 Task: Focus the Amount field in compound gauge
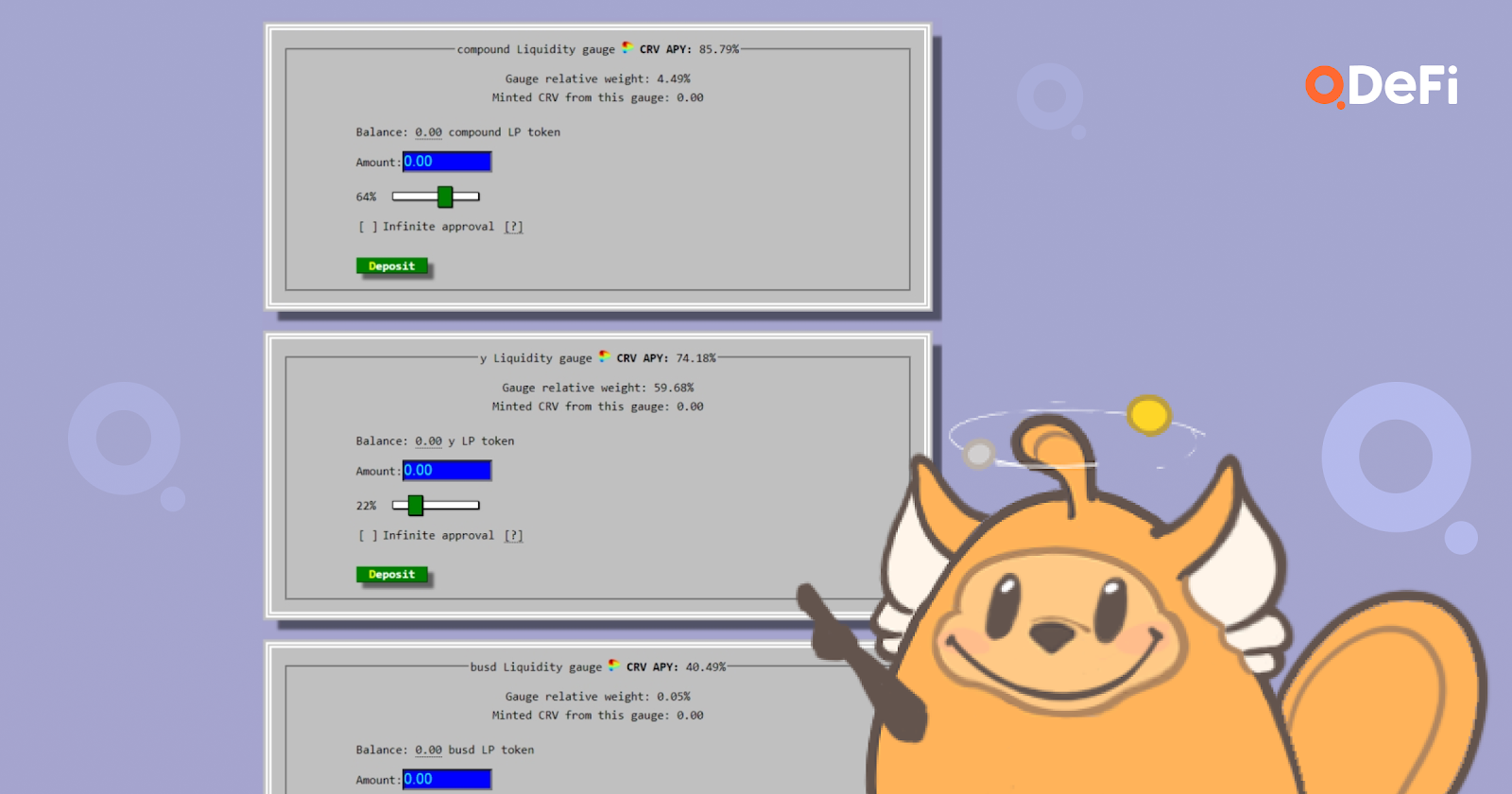[447, 162]
